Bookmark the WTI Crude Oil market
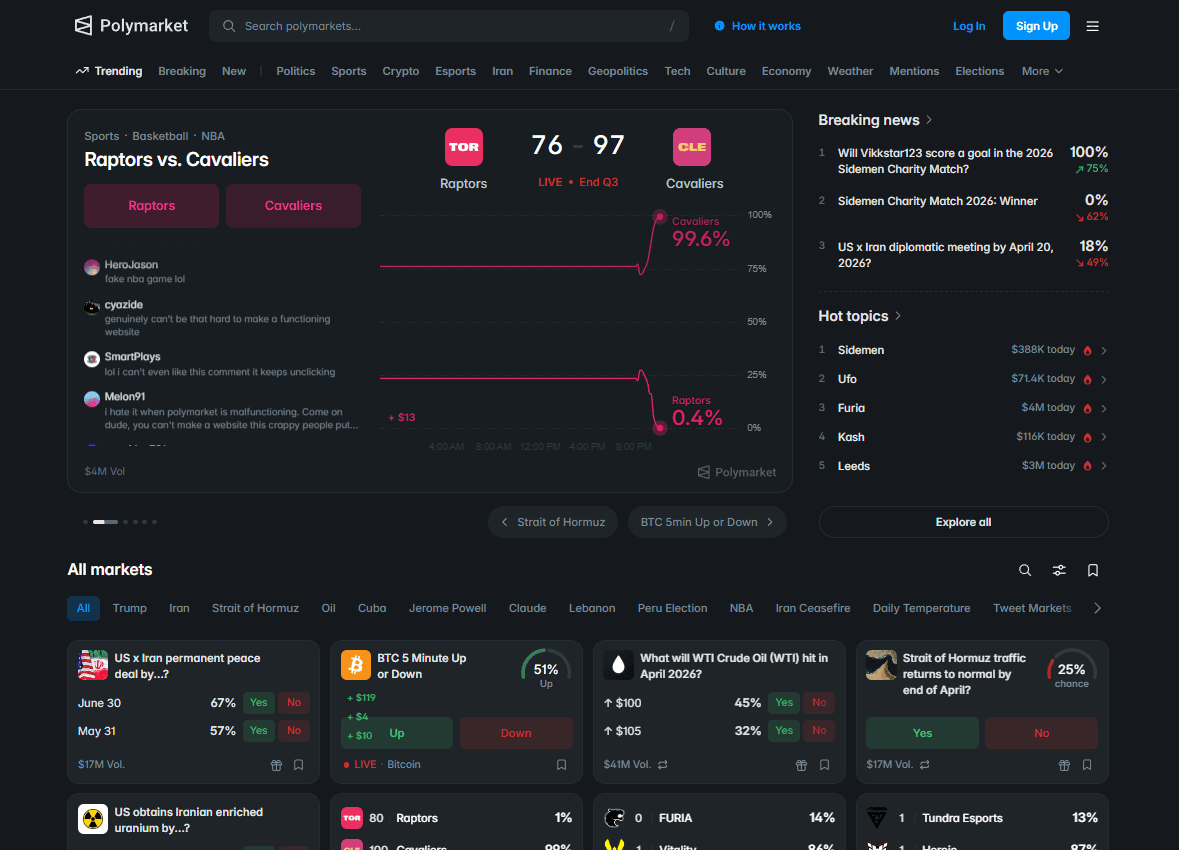 pyautogui.click(x=824, y=765)
